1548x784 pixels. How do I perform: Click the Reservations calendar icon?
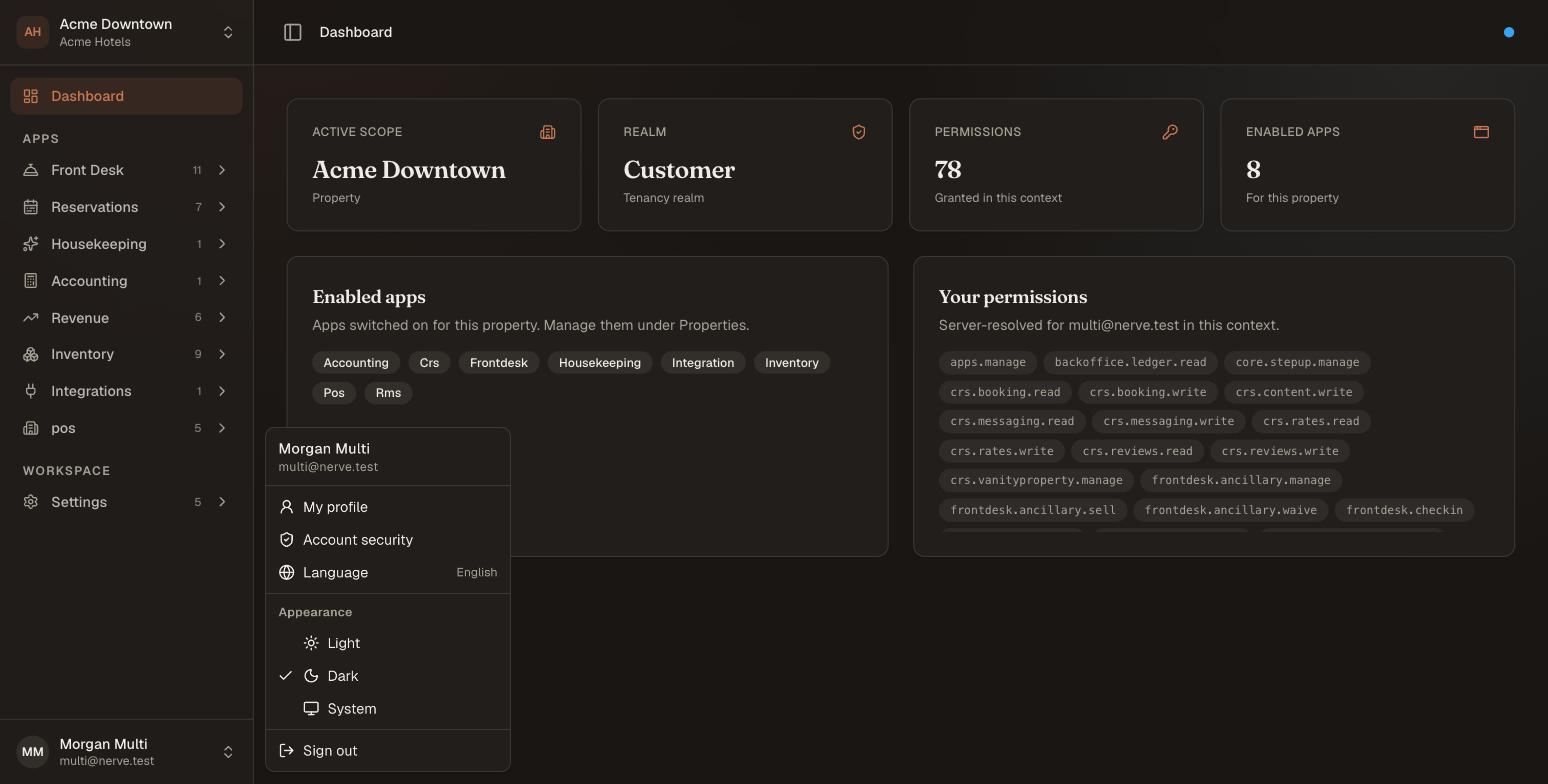point(31,207)
